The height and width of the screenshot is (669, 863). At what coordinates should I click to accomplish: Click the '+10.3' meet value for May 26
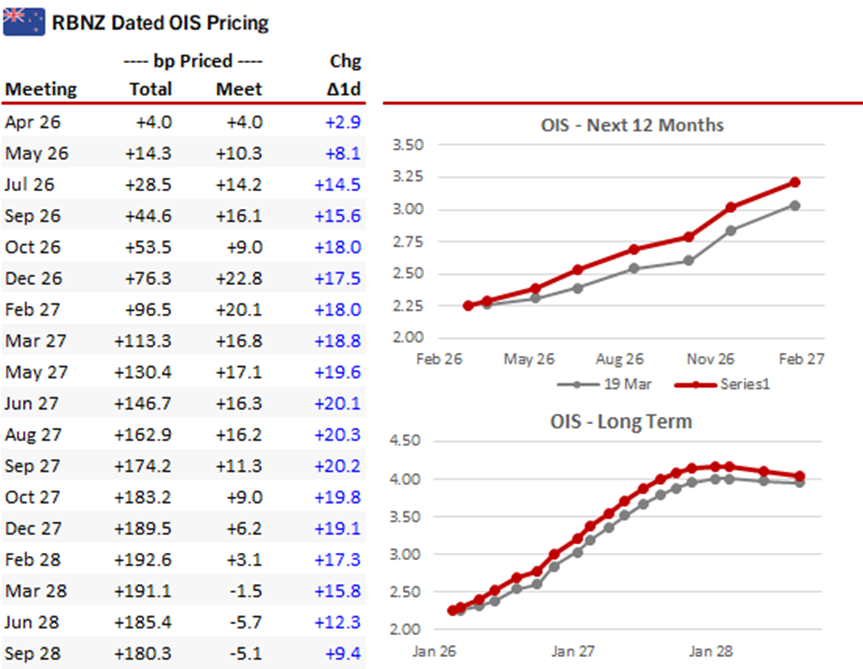(x=239, y=153)
